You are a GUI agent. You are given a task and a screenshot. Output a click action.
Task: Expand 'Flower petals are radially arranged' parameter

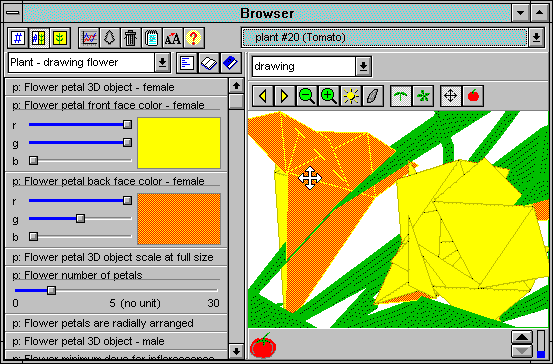pos(116,323)
